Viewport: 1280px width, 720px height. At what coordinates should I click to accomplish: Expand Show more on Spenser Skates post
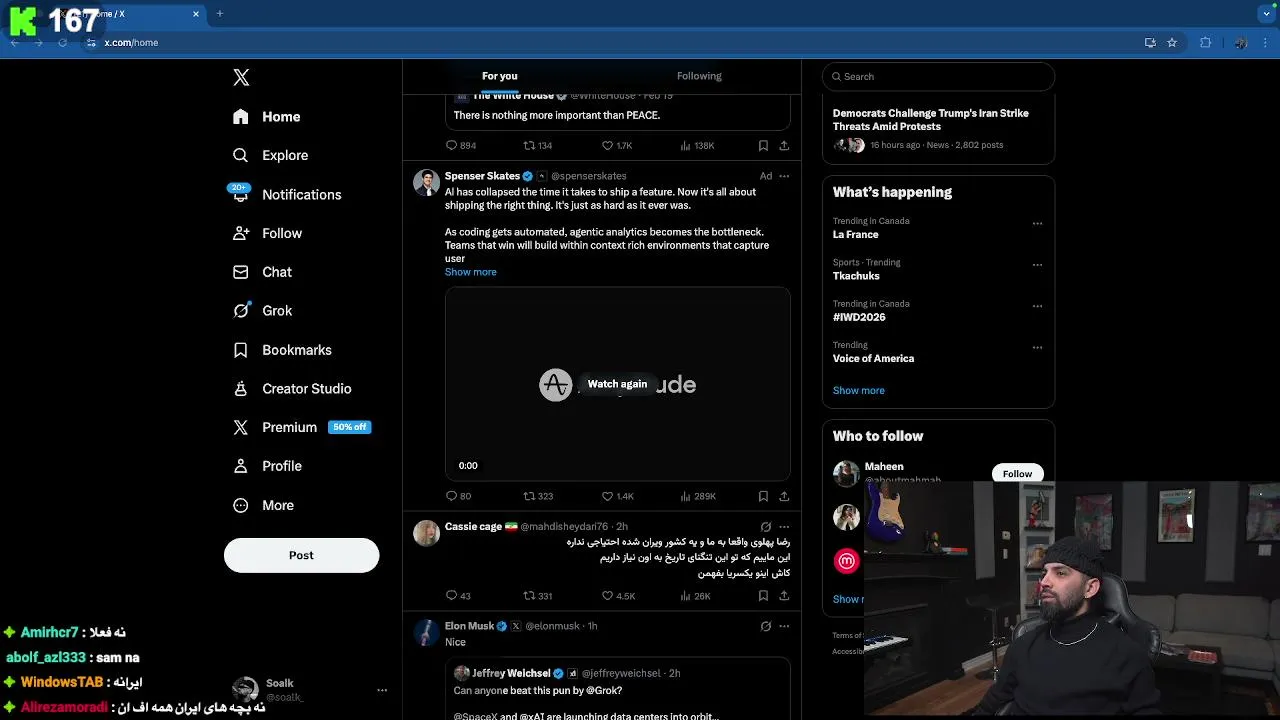pyautogui.click(x=470, y=272)
